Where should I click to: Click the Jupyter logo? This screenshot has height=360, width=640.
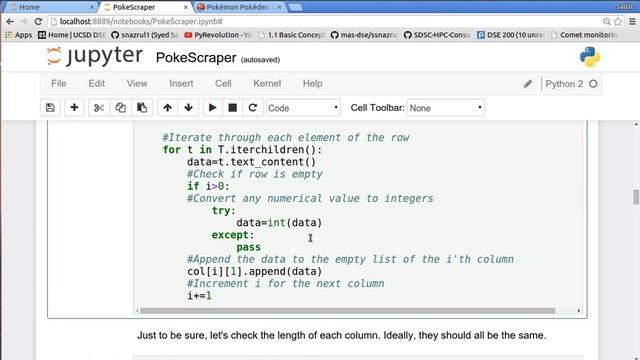(94, 56)
